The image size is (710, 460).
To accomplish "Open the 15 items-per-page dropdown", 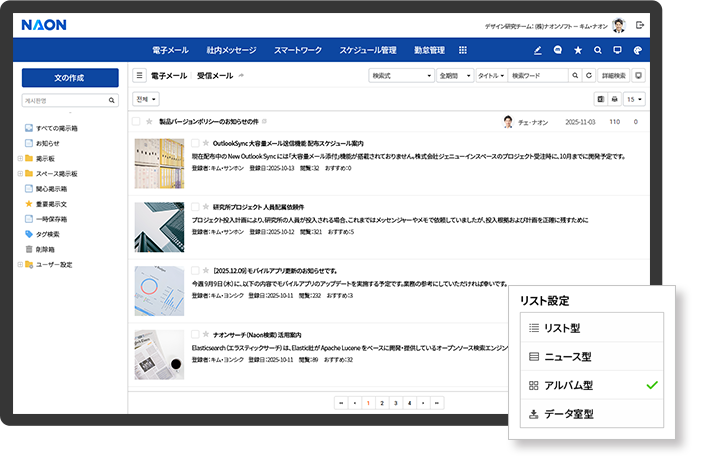I will (634, 99).
